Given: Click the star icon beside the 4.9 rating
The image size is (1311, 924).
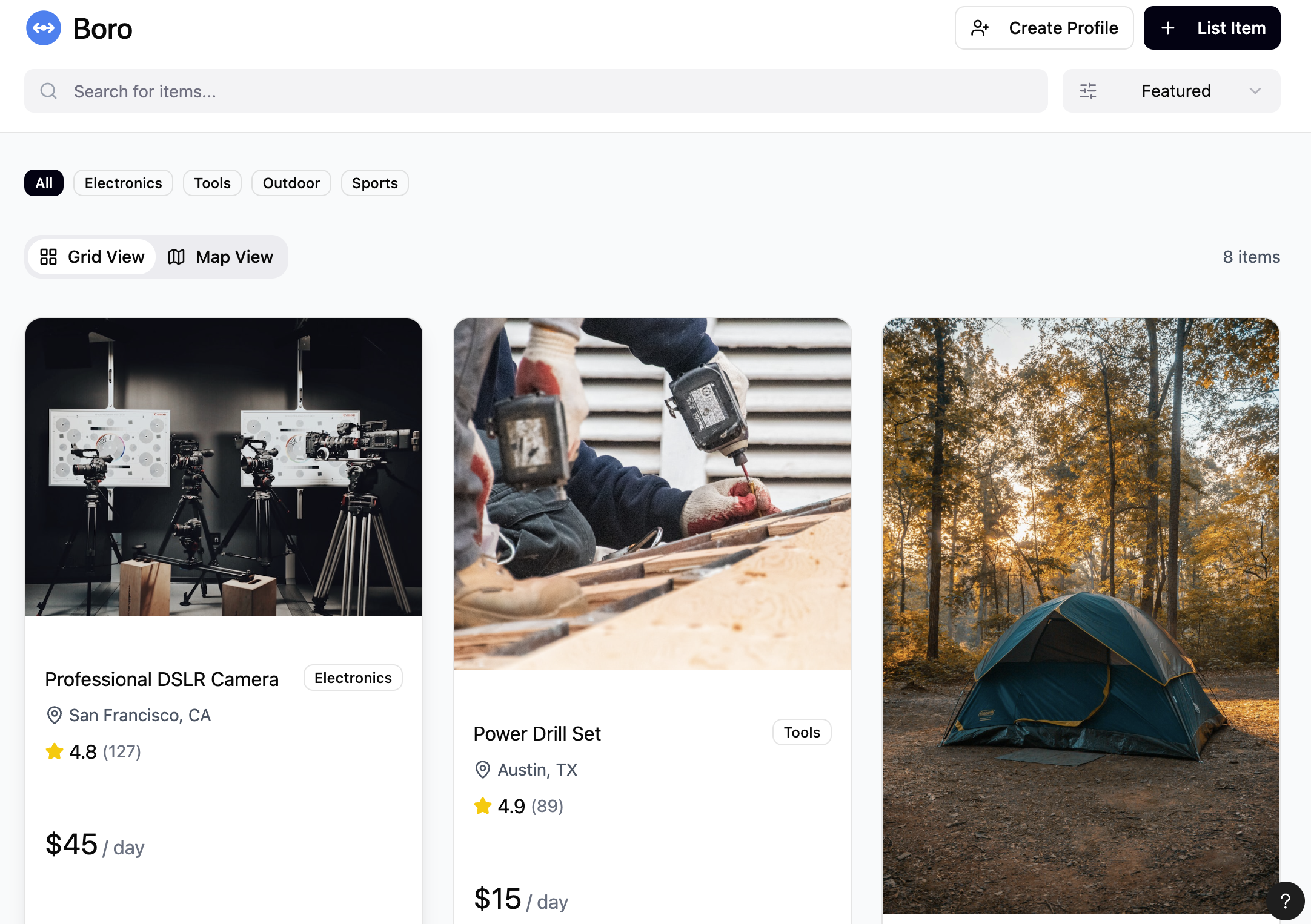Looking at the screenshot, I should pyautogui.click(x=483, y=806).
